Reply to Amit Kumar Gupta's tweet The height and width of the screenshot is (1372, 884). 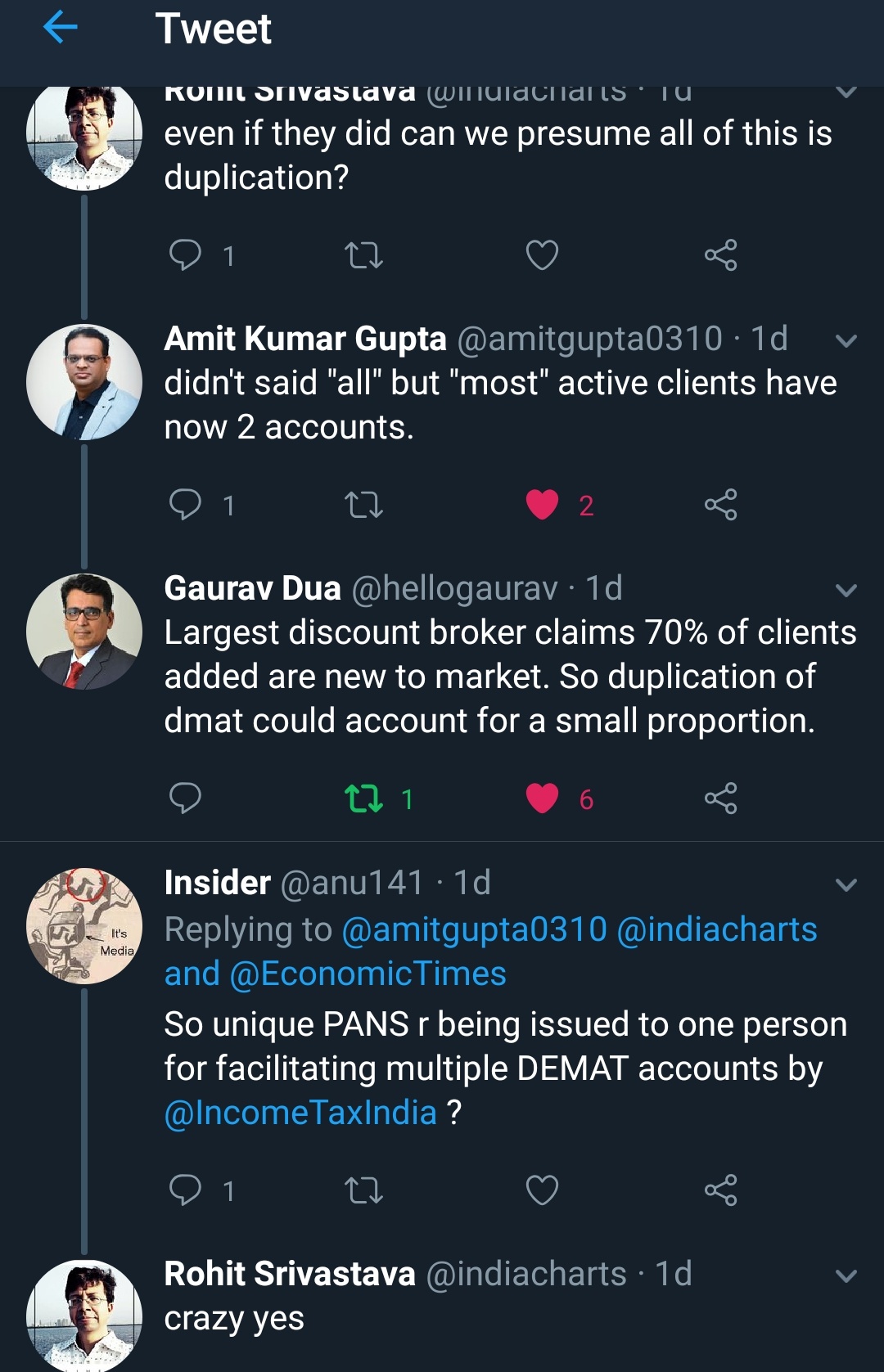[x=185, y=504]
